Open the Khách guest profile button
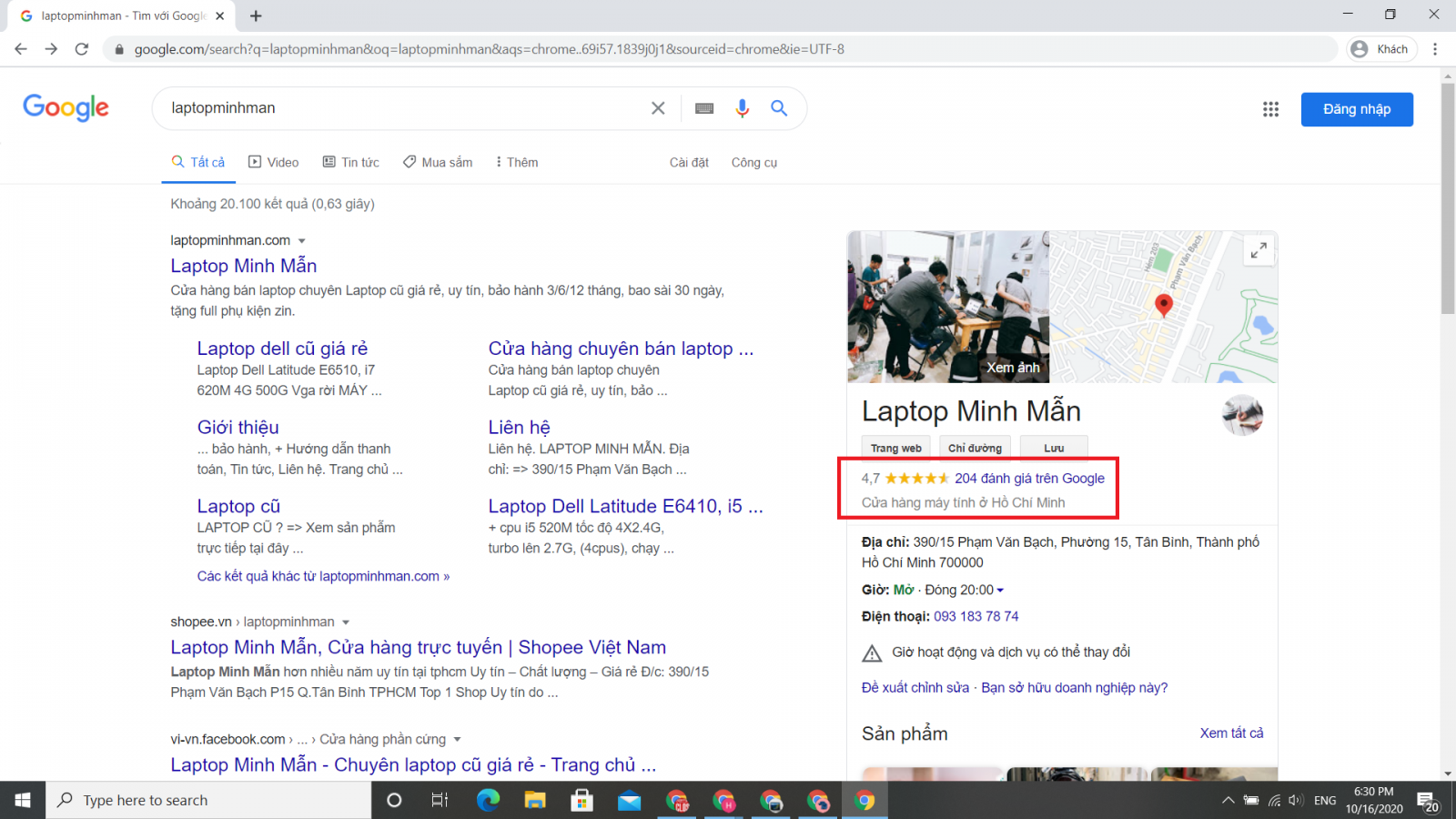This screenshot has height=819, width=1456. pos(1381,49)
